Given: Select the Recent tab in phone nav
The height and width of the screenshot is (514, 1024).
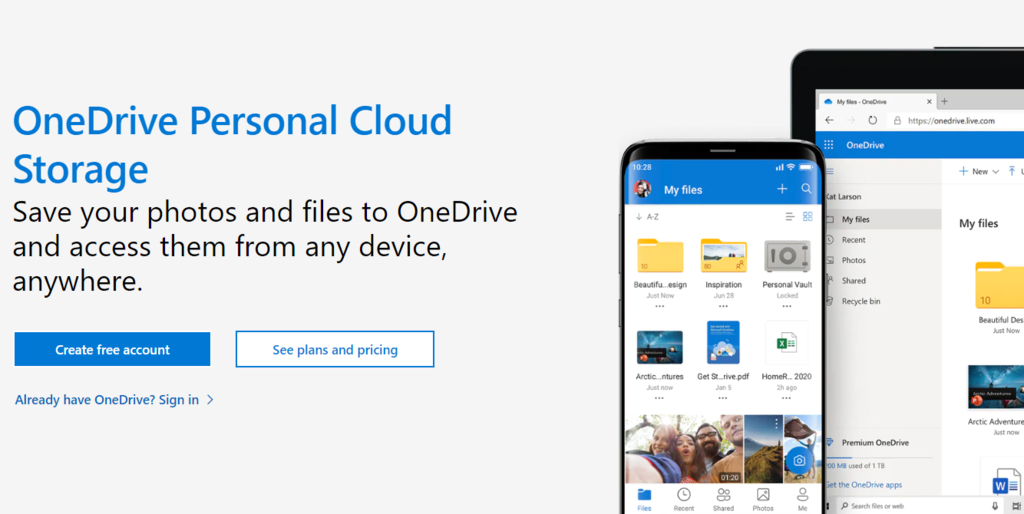Looking at the screenshot, I should pyautogui.click(x=684, y=499).
